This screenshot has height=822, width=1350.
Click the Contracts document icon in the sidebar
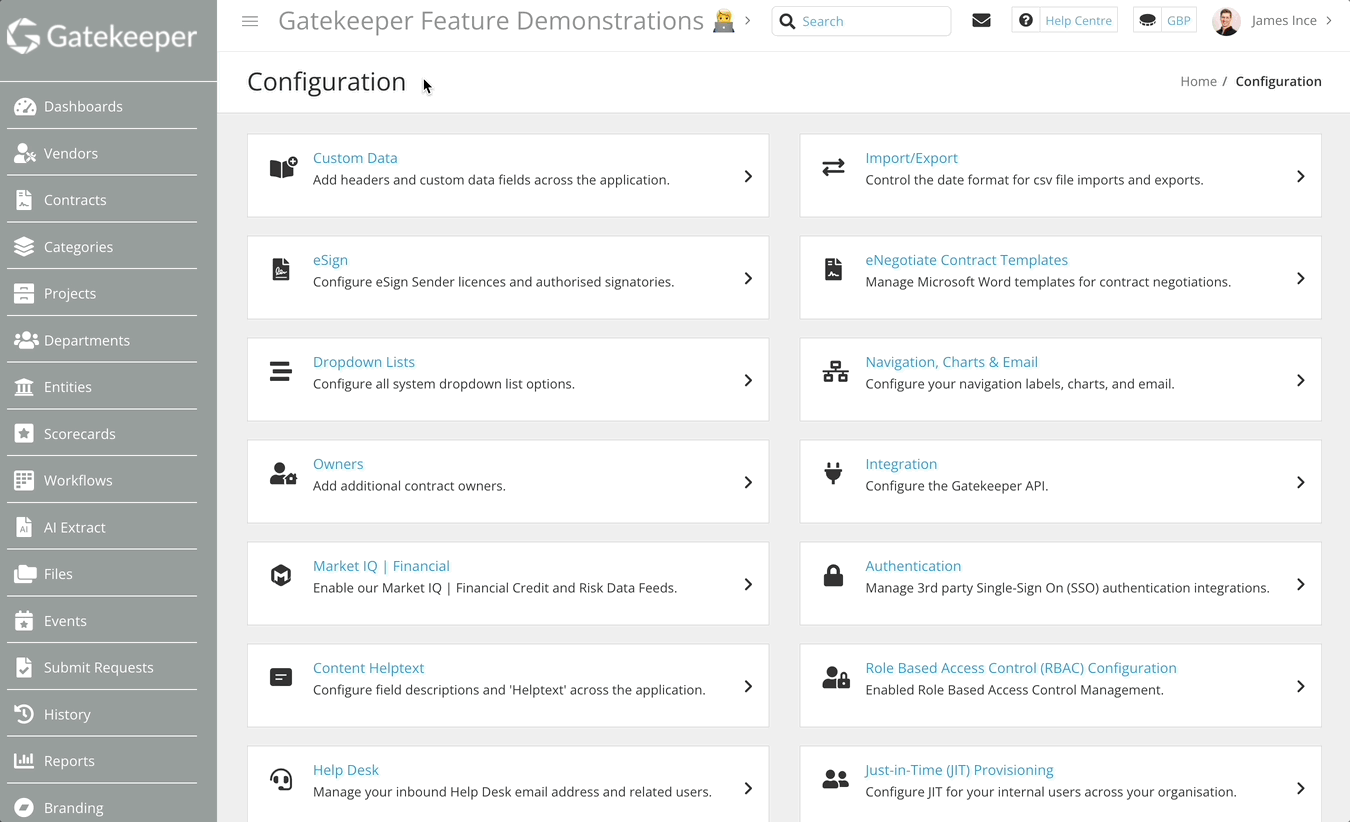24,200
